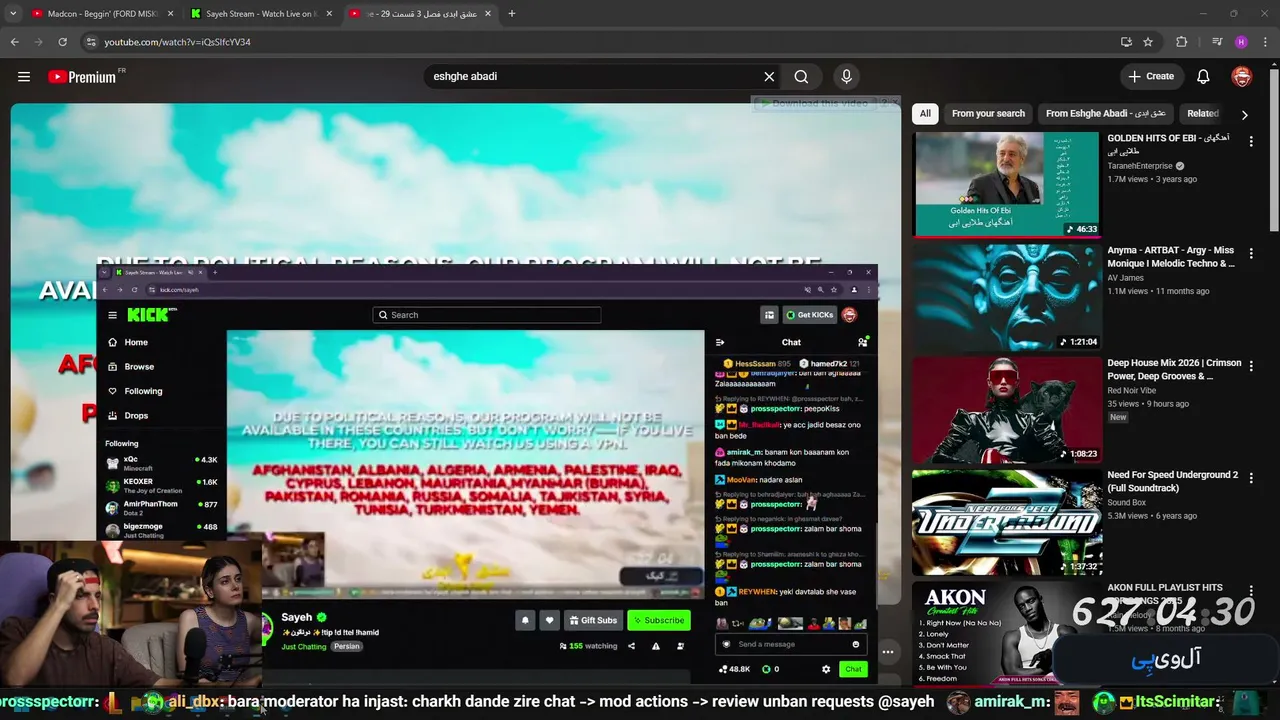1280x720 pixels.
Task: Click the Kick chat 'Send a message' field
Action: click(x=790, y=644)
